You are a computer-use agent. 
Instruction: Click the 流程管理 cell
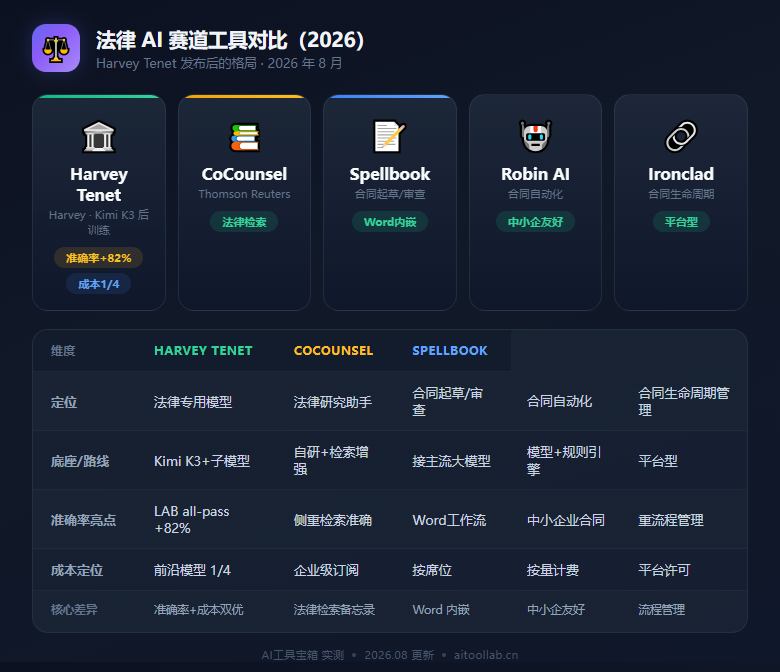(x=662, y=610)
